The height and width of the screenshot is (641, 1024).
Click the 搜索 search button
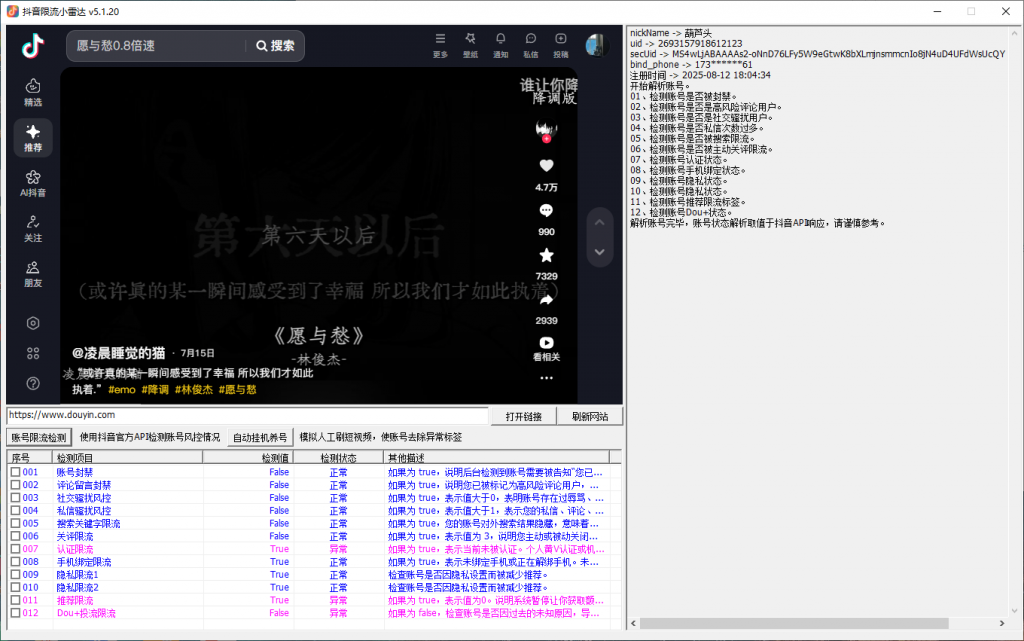pos(275,46)
